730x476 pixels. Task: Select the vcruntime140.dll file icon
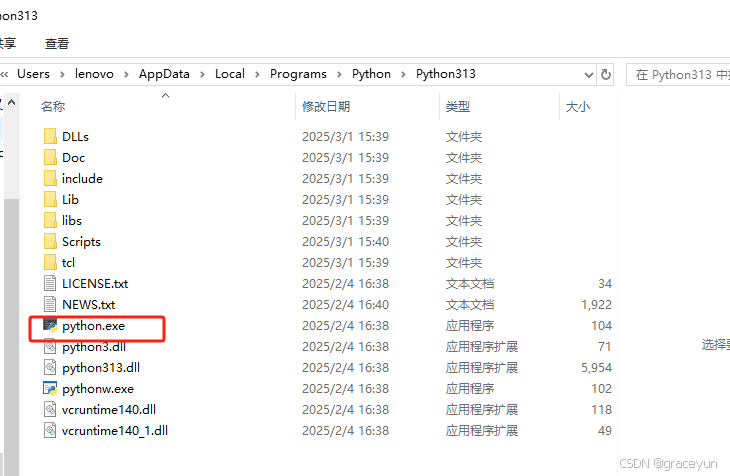tap(50, 409)
